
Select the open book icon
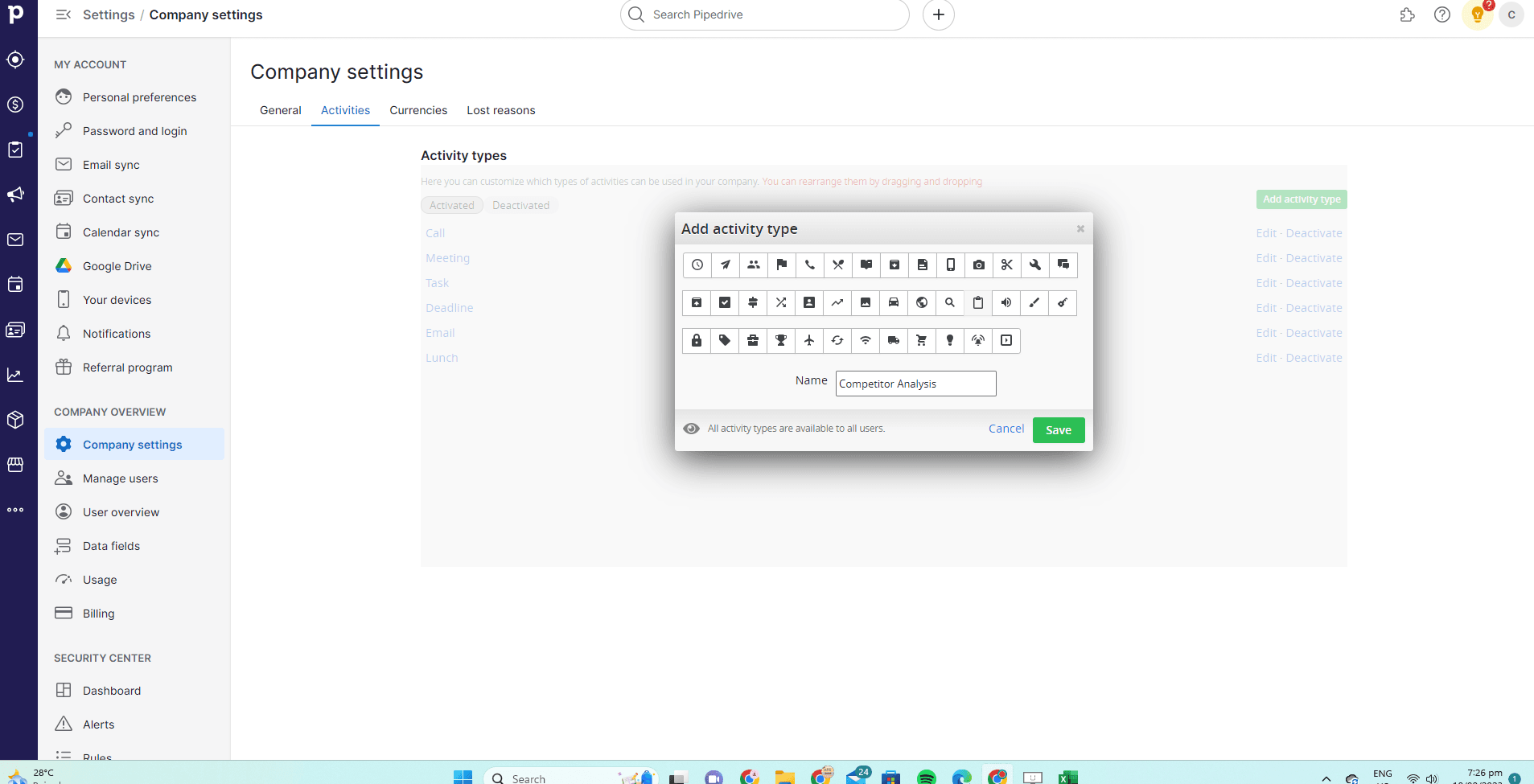pos(866,265)
